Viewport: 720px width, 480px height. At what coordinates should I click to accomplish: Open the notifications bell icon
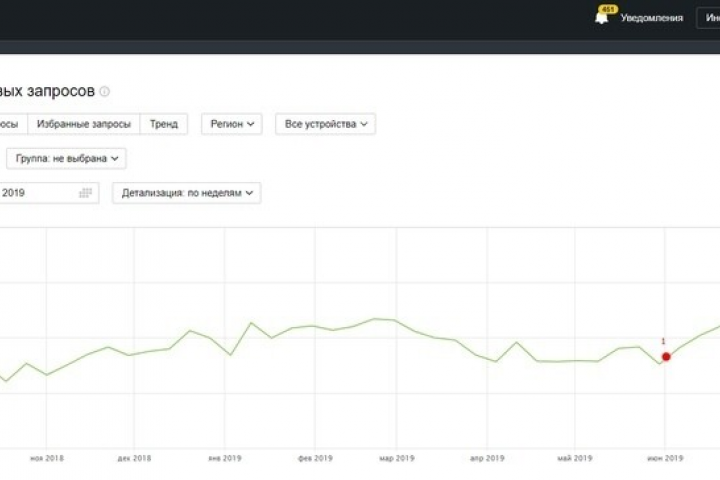tap(601, 18)
